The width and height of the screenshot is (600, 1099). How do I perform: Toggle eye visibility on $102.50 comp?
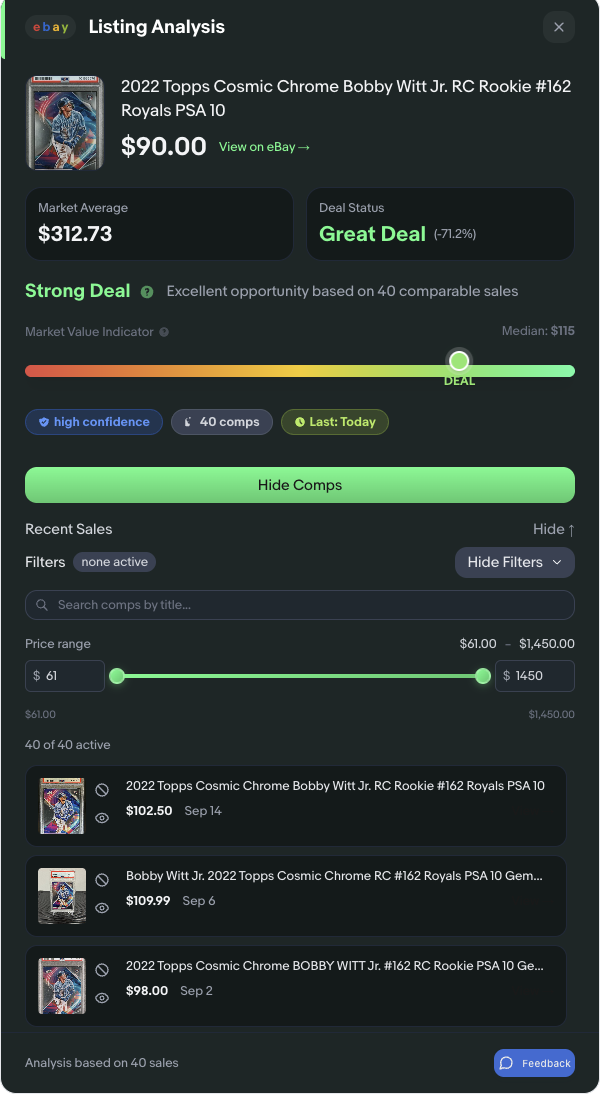coord(102,818)
